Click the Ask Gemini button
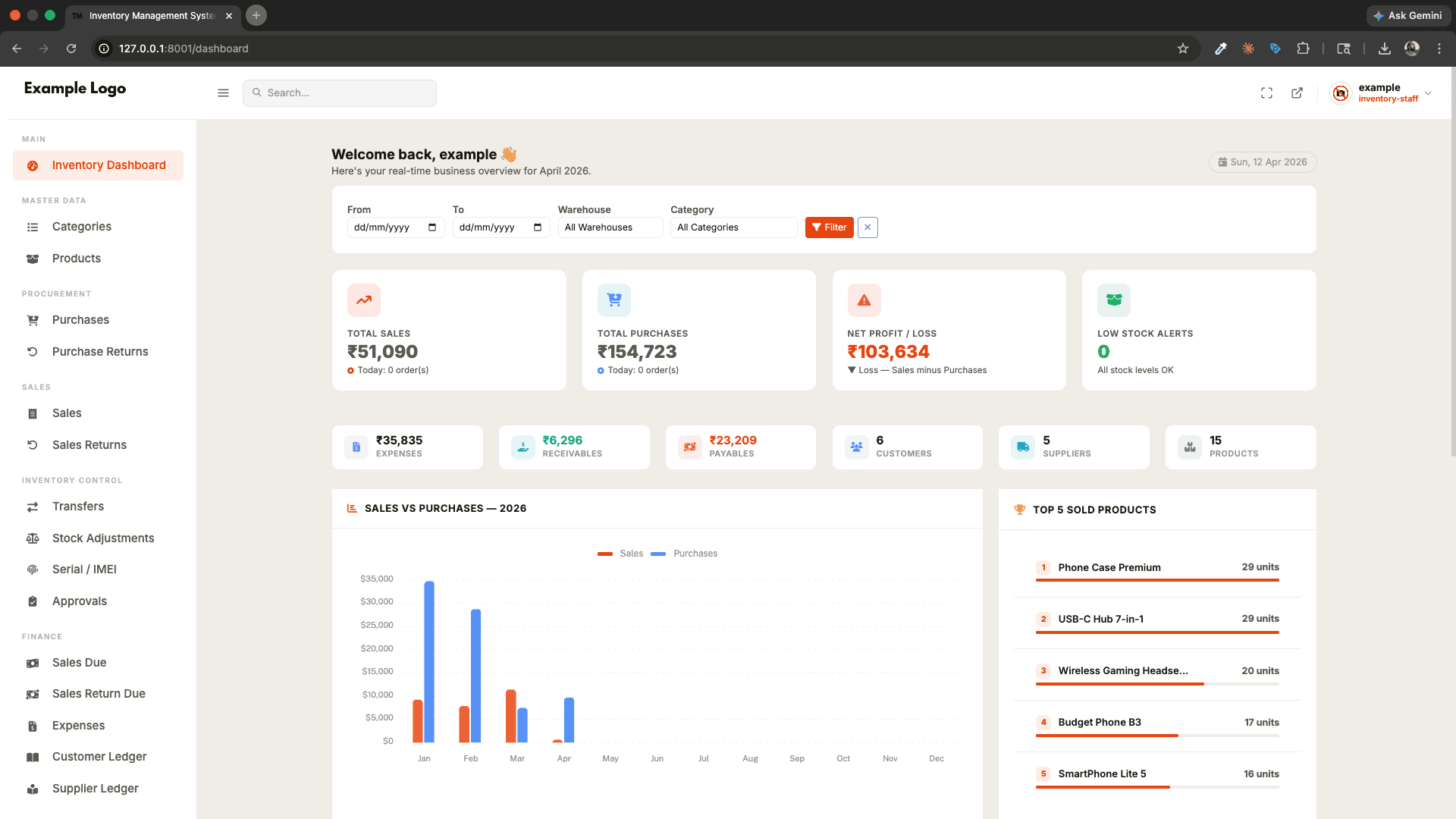 point(1407,15)
